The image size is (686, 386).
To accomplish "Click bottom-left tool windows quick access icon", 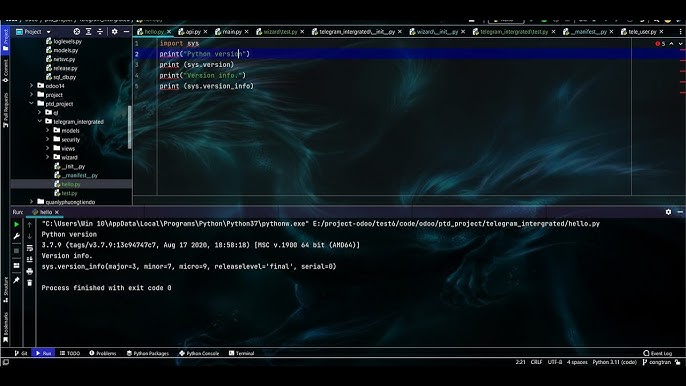I will pyautogui.click(x=6, y=362).
